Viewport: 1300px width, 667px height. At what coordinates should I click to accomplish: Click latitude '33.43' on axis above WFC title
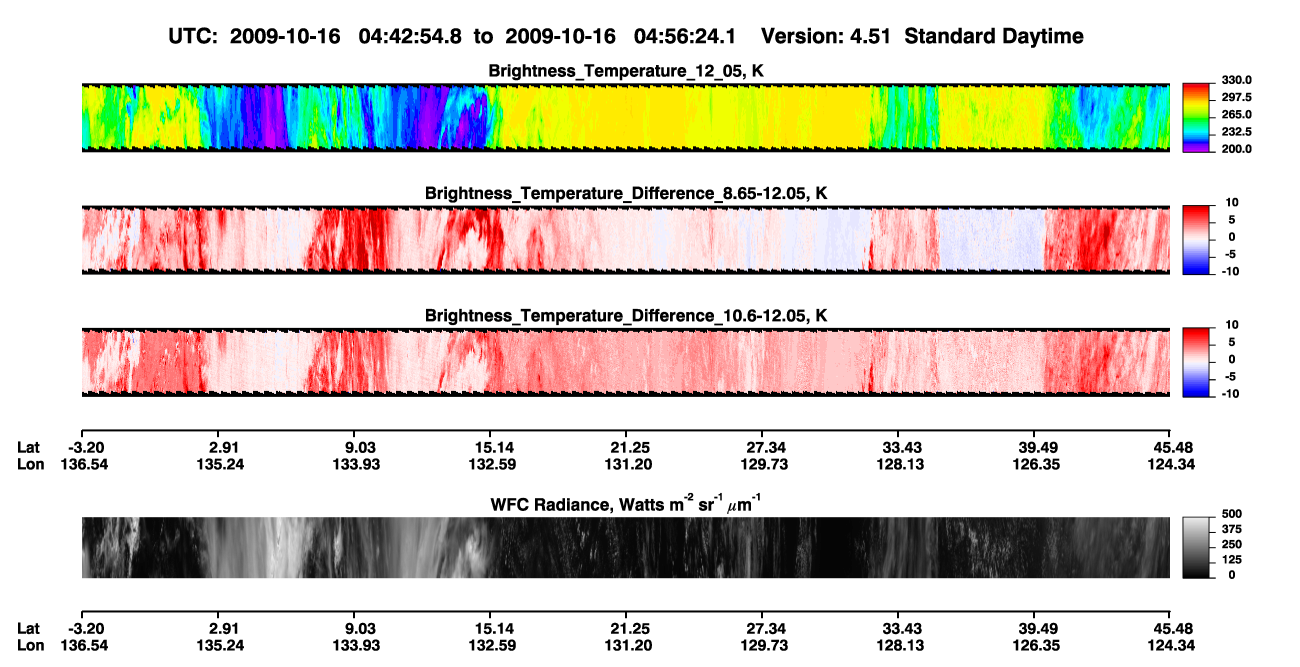click(x=898, y=447)
